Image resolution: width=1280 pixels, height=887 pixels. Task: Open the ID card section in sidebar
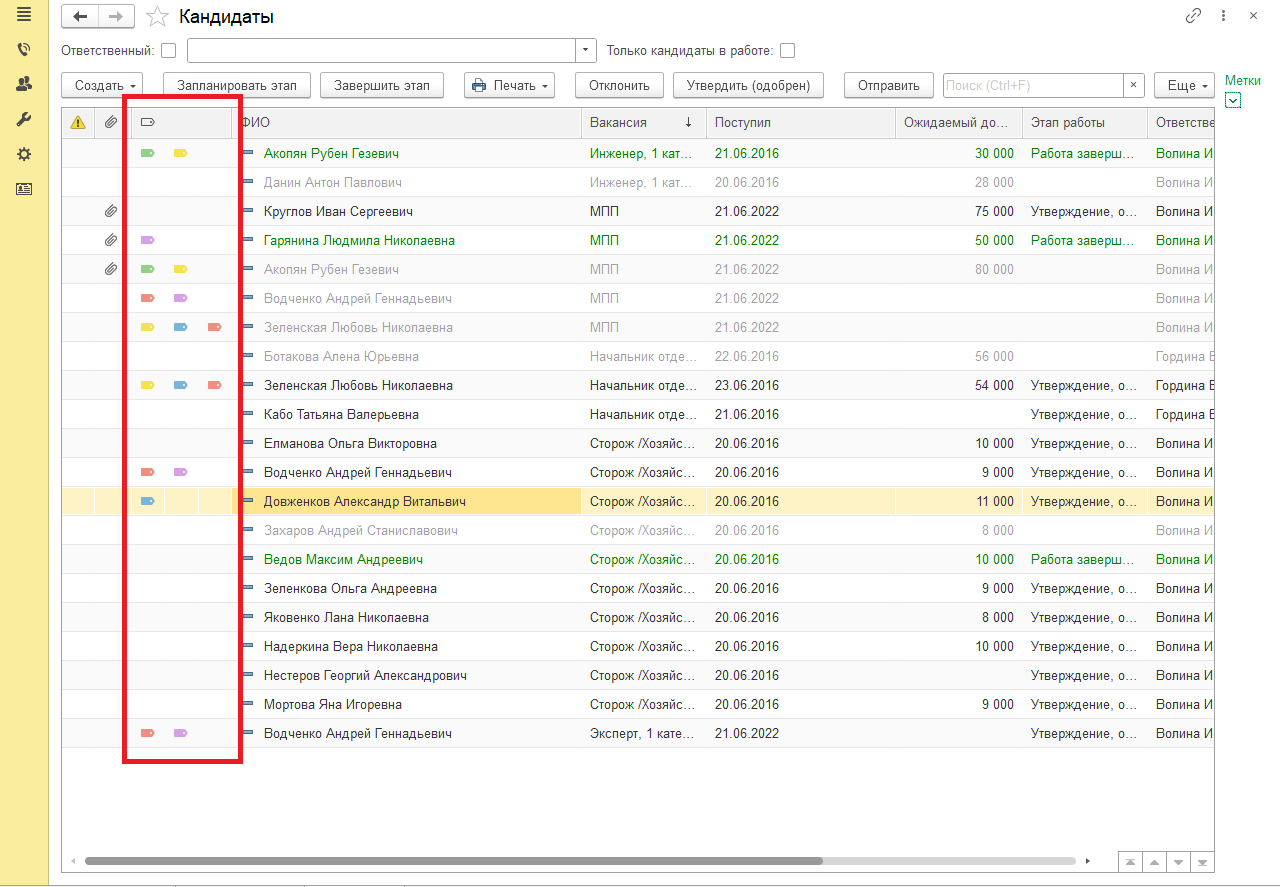coord(24,189)
